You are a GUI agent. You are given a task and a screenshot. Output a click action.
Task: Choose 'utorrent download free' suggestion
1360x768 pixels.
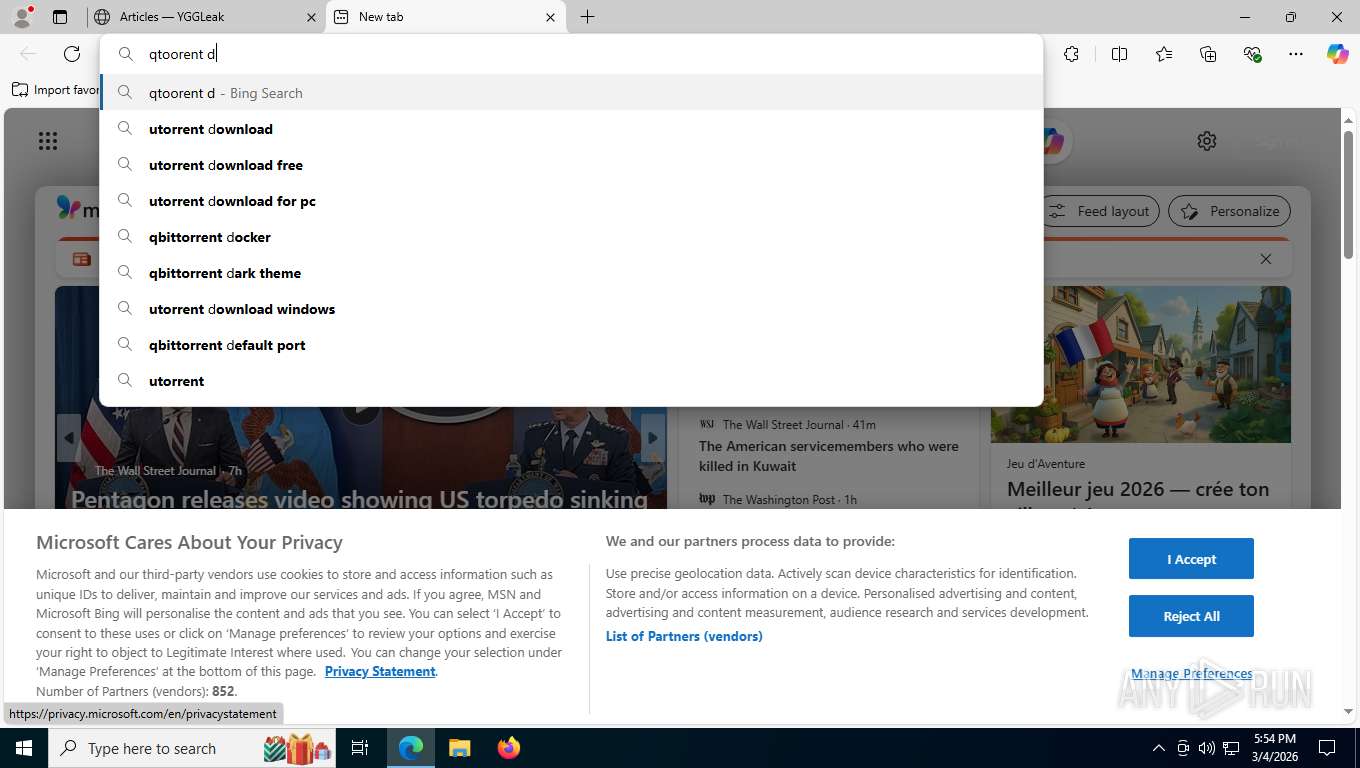pyautogui.click(x=571, y=165)
